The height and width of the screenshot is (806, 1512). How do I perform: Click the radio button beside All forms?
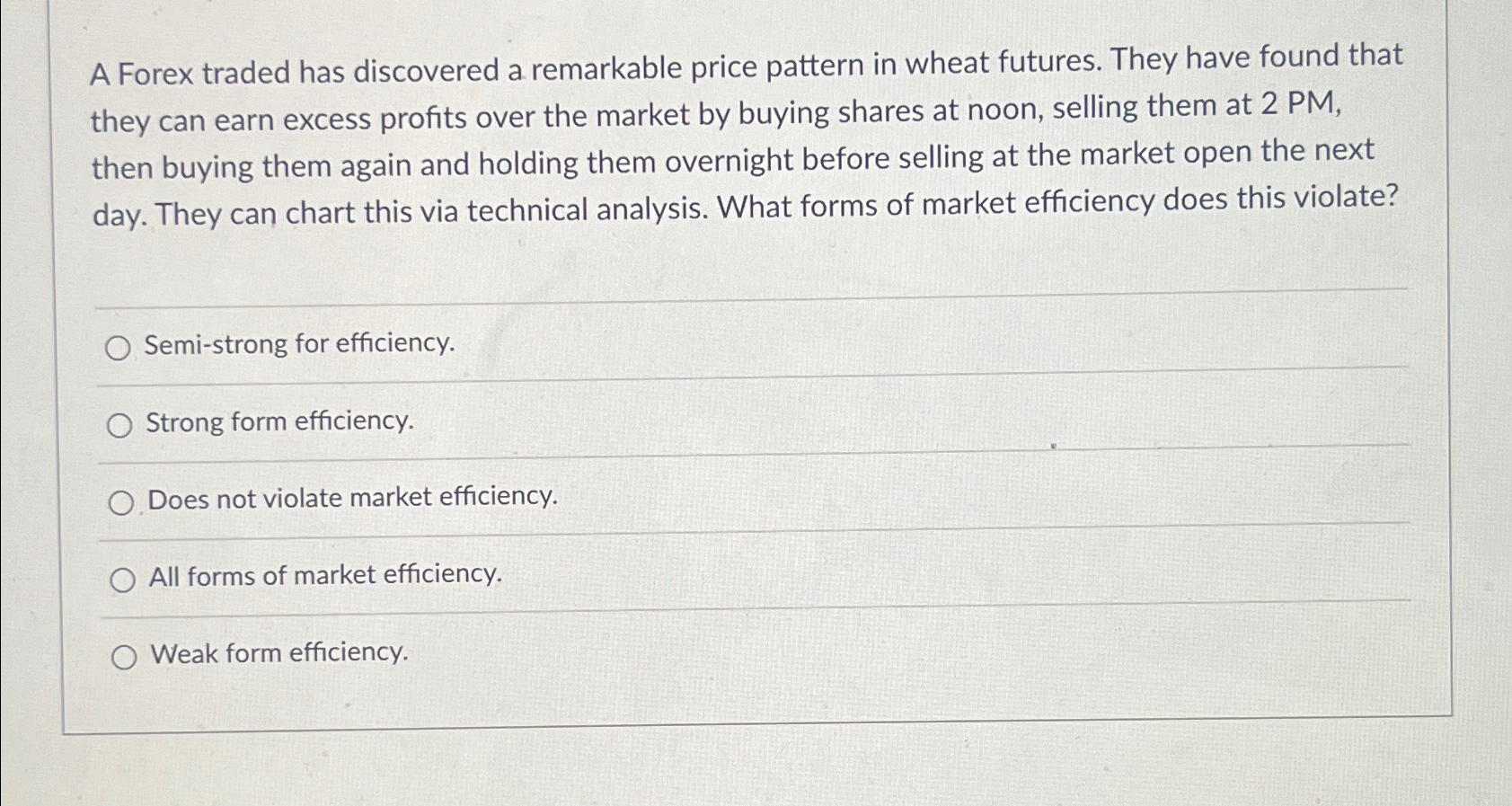123,578
